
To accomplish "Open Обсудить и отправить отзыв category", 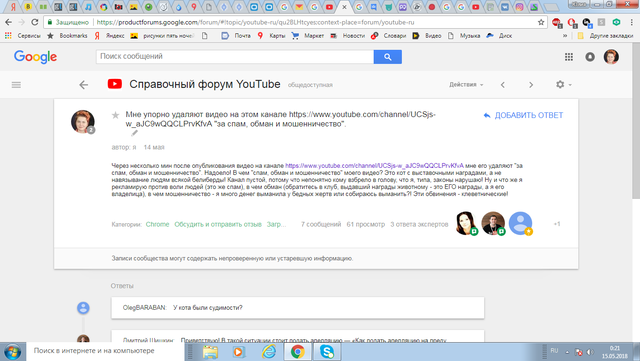I will point(218,224).
